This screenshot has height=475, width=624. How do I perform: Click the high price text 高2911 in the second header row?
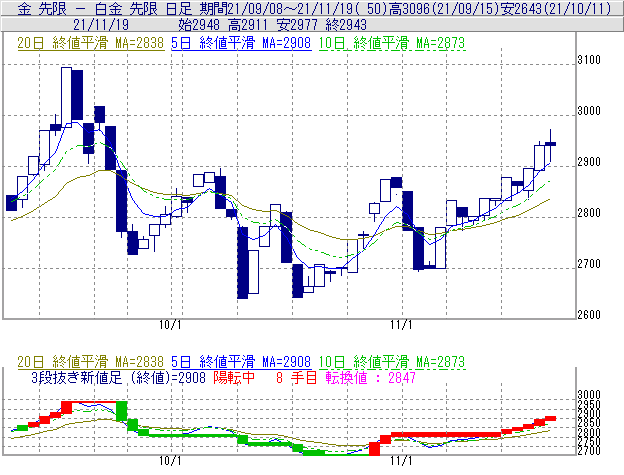click(248, 25)
